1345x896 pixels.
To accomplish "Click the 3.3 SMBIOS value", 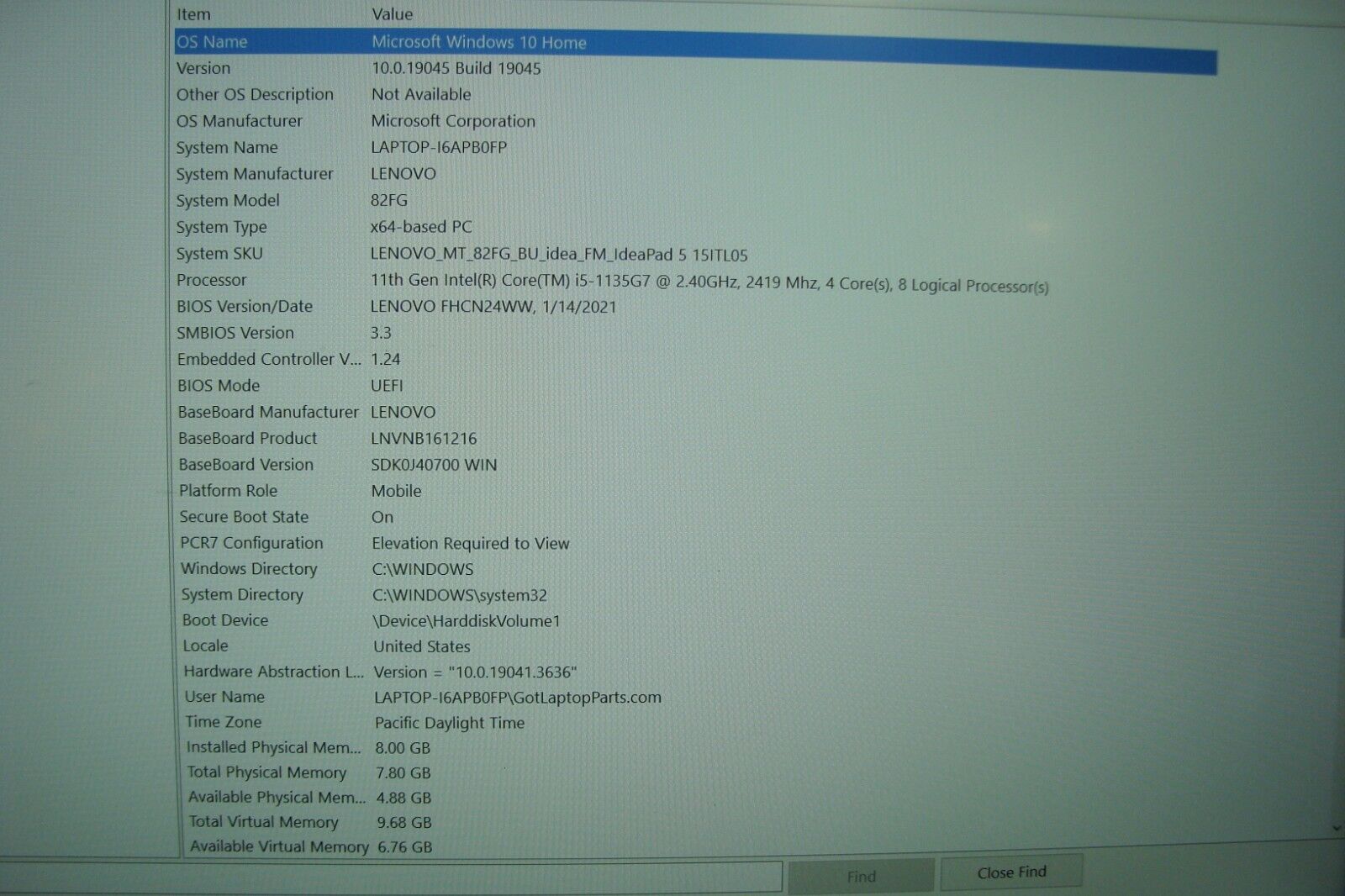I will coord(381,333).
